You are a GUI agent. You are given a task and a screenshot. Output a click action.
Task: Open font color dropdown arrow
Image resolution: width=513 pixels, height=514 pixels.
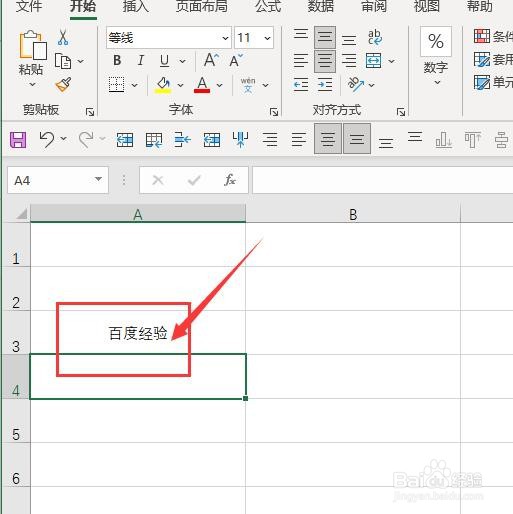point(219,85)
